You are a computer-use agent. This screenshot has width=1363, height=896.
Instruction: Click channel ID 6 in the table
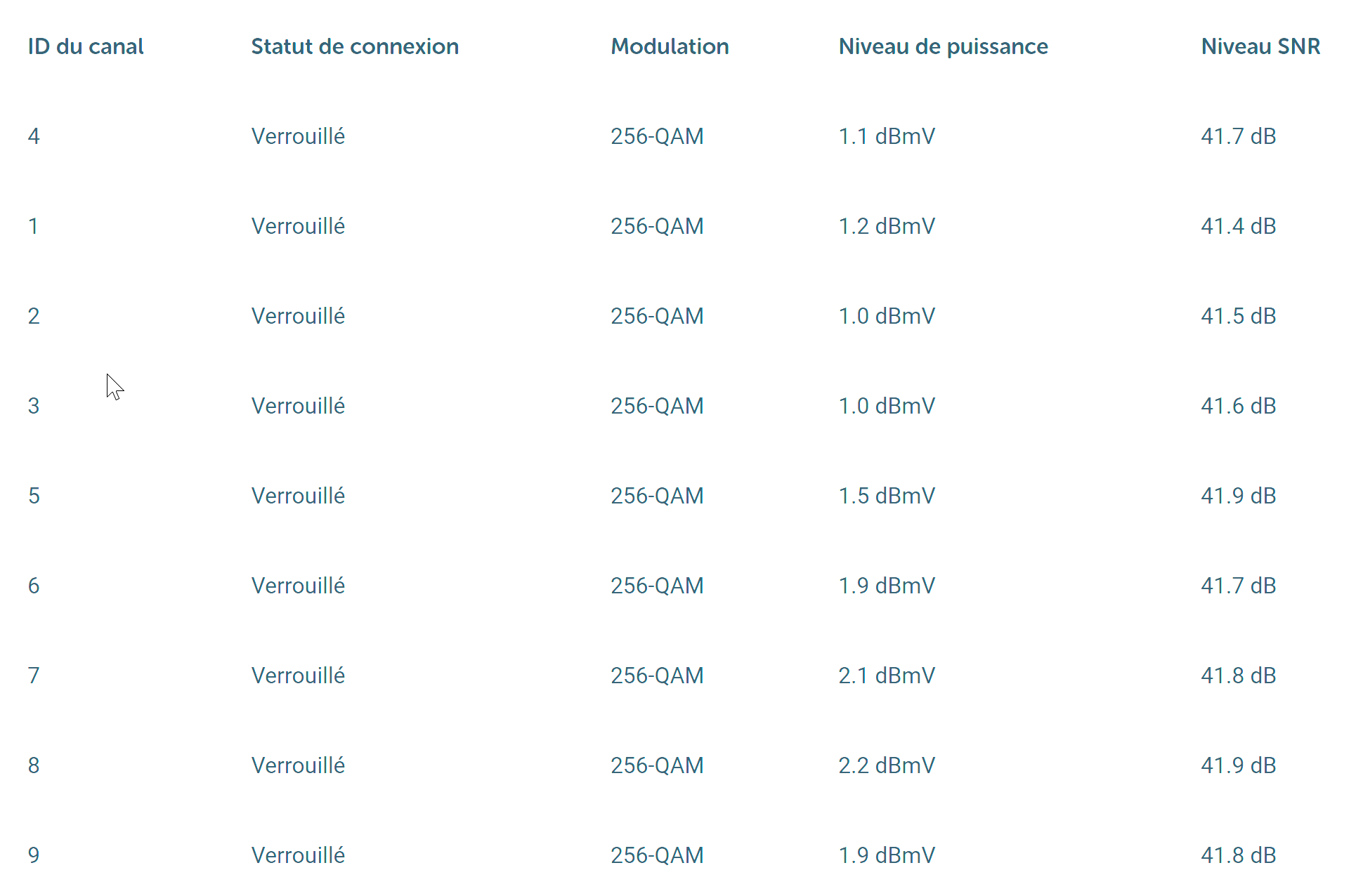[34, 586]
